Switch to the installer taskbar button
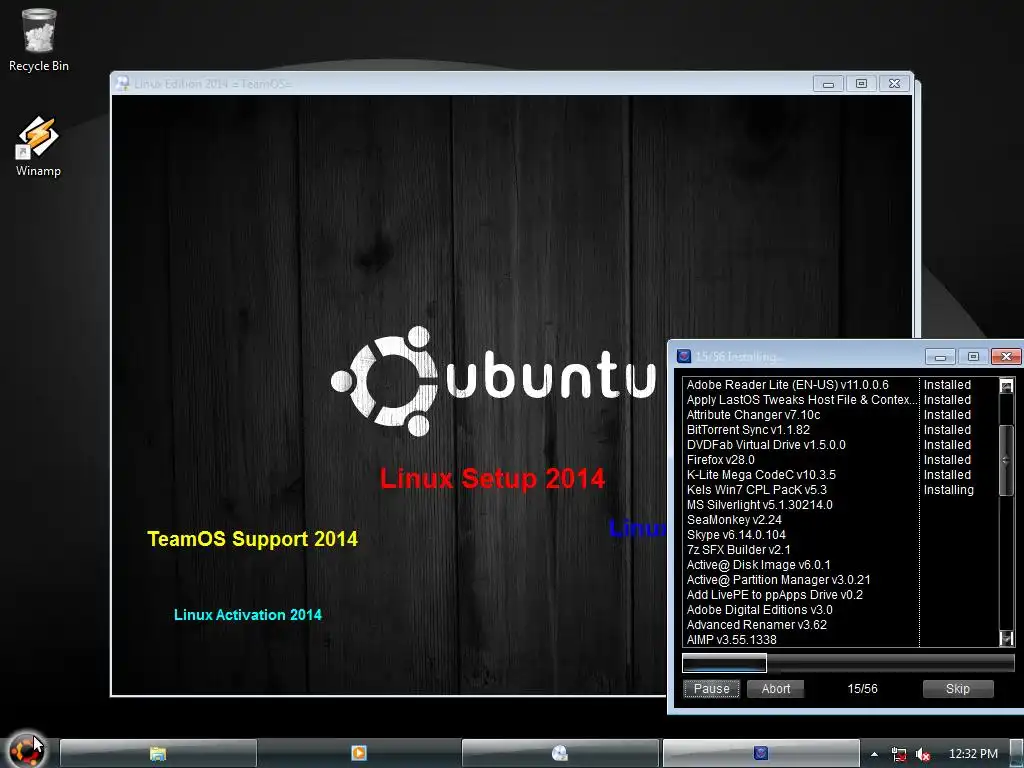The image size is (1024, 768). (761, 754)
